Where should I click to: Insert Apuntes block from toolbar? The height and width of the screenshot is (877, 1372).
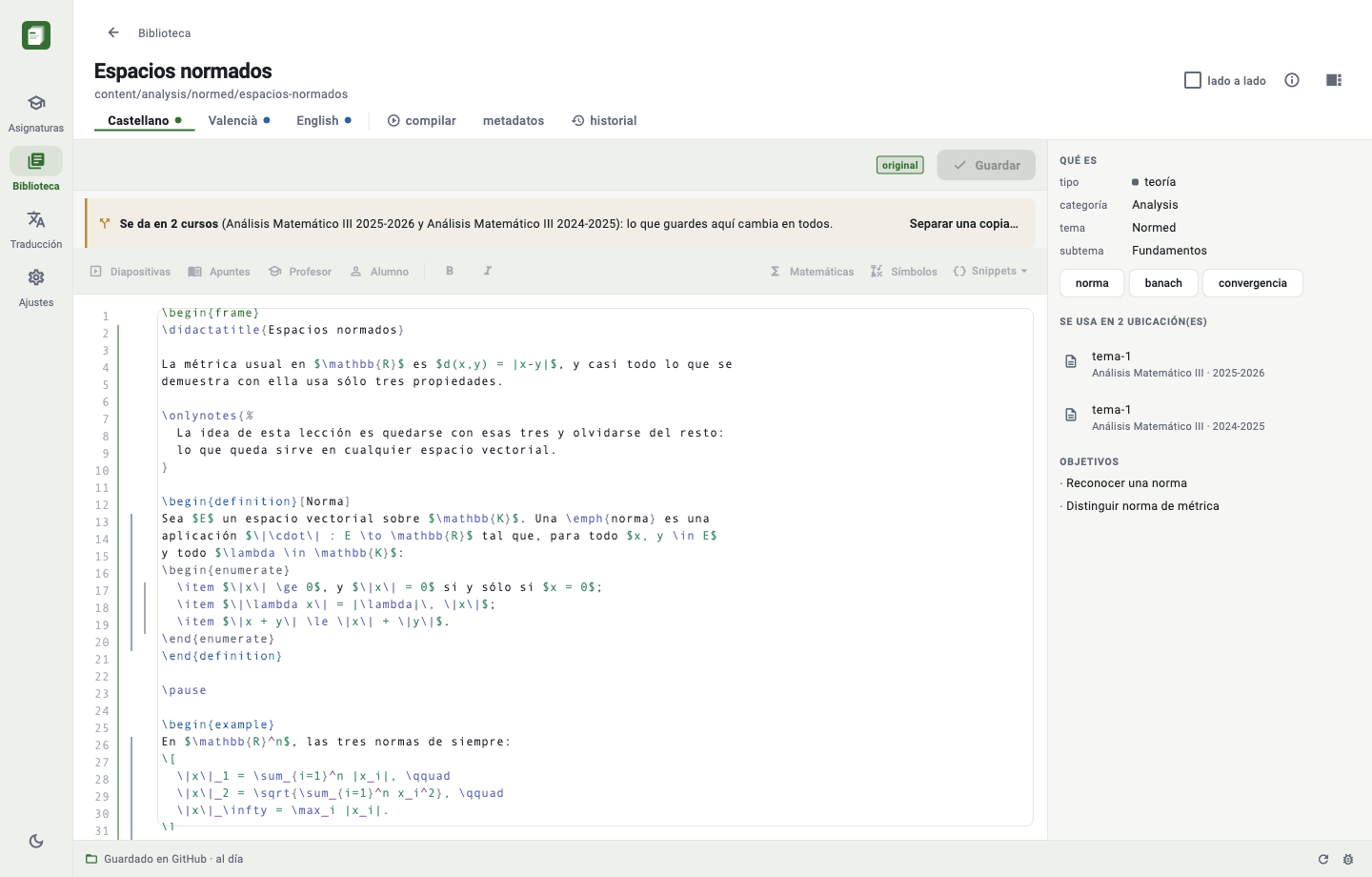click(x=219, y=272)
